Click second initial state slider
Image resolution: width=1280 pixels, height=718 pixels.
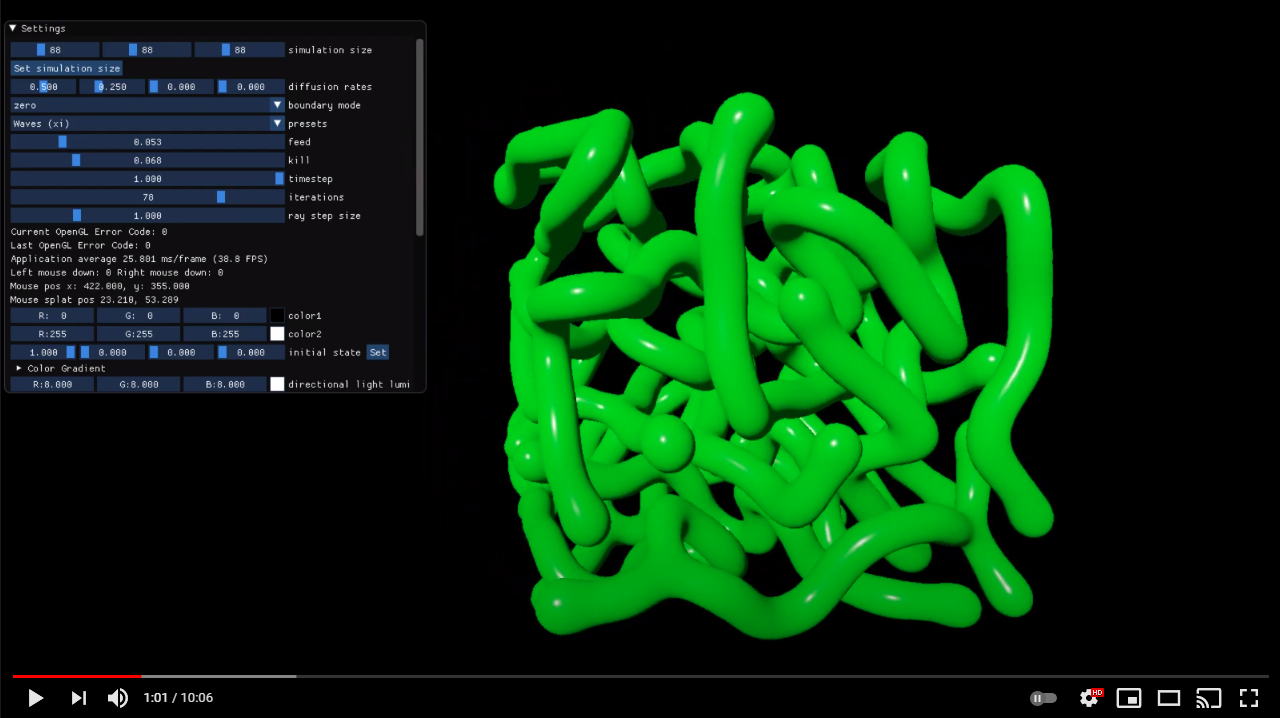(x=112, y=352)
